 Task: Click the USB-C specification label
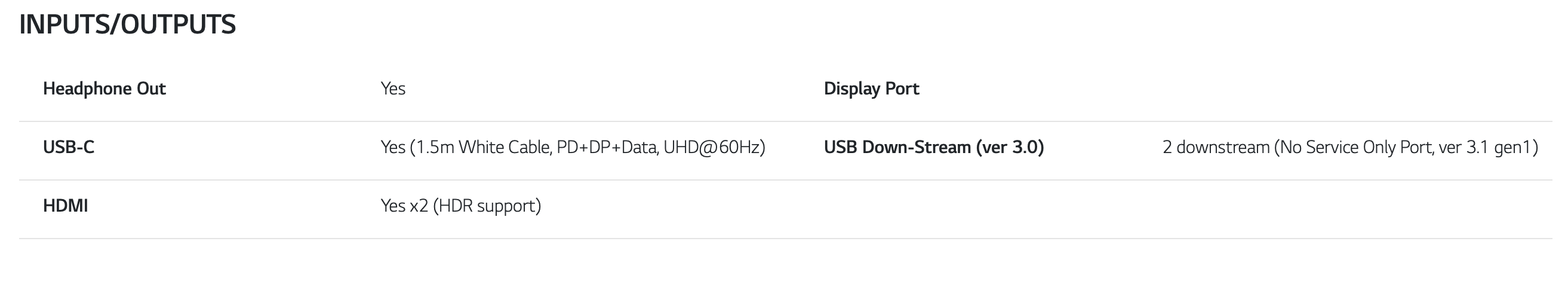tap(68, 148)
